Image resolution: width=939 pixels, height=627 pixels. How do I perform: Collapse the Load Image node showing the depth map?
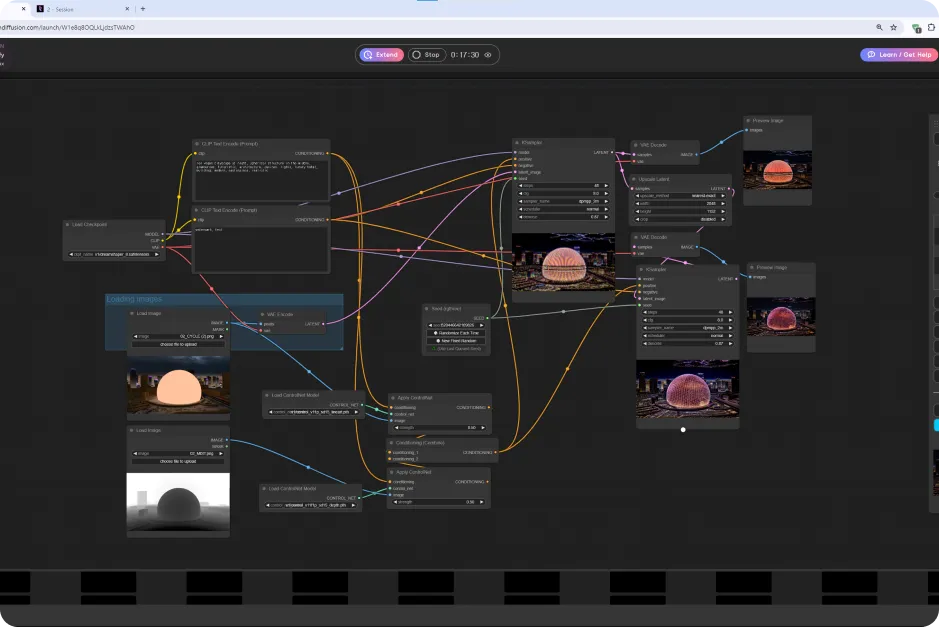(132, 430)
